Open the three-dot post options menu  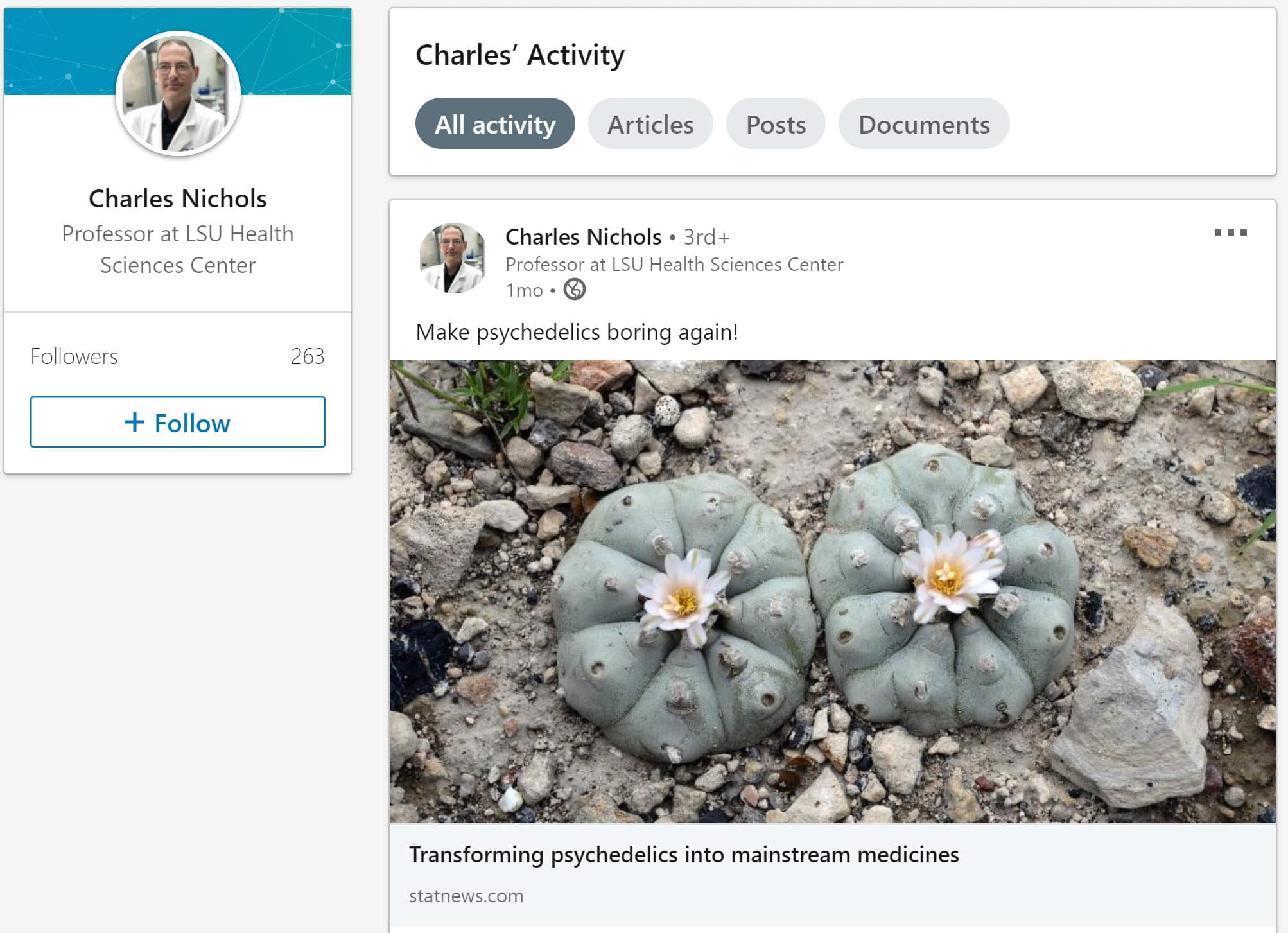(1230, 232)
